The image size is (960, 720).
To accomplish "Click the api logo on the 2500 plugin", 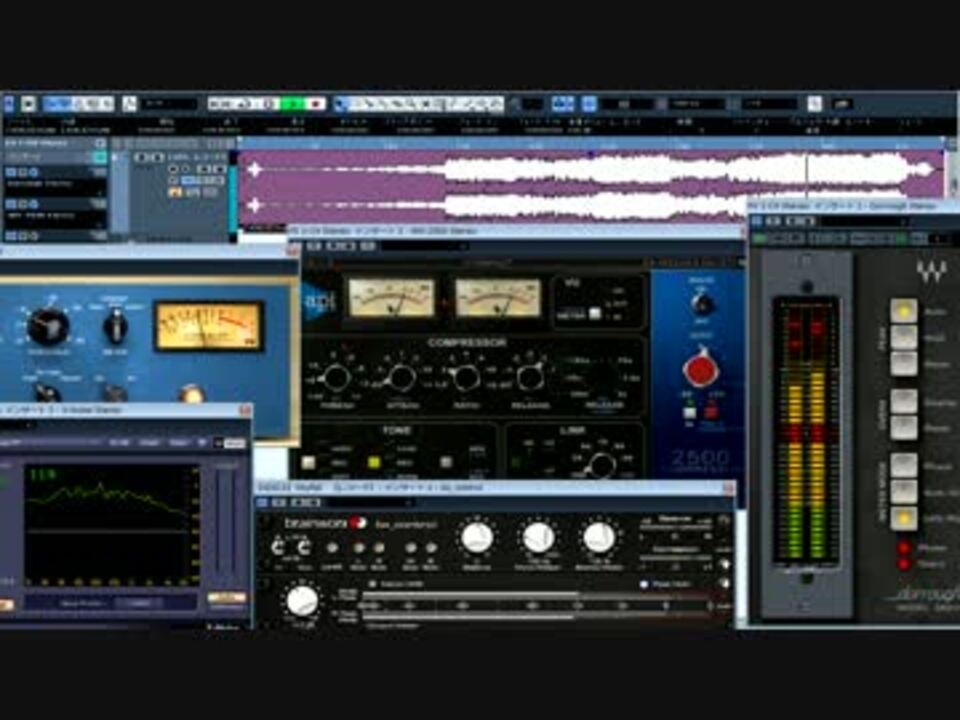I will pyautogui.click(x=319, y=302).
